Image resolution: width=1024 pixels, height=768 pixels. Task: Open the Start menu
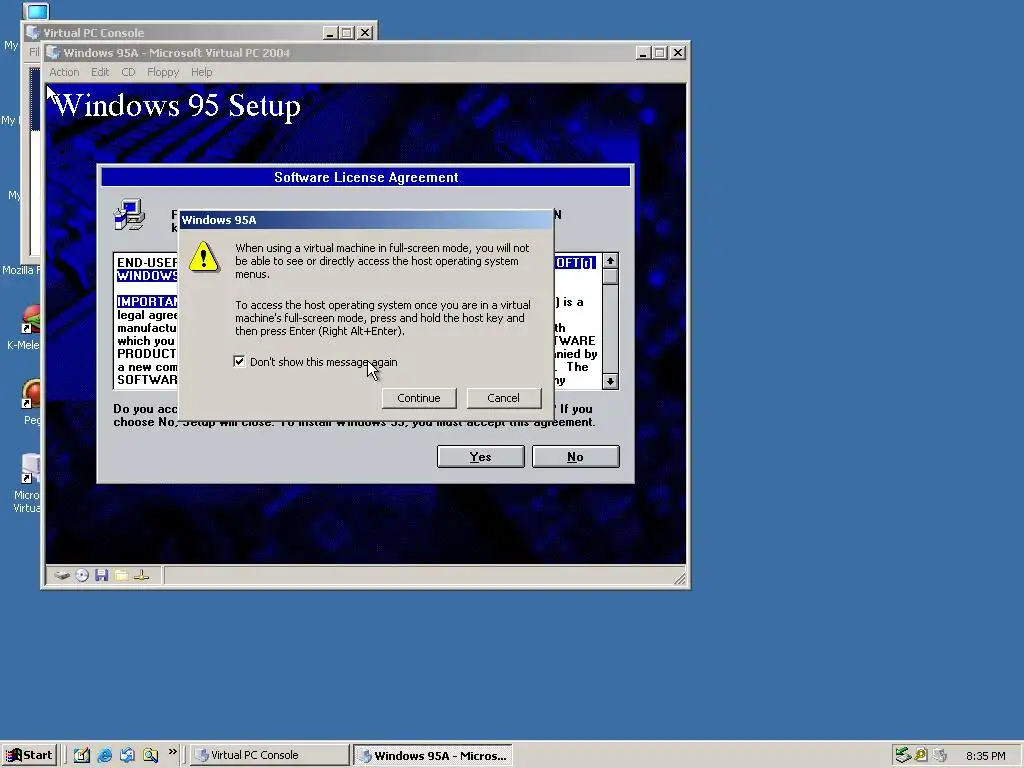point(29,755)
